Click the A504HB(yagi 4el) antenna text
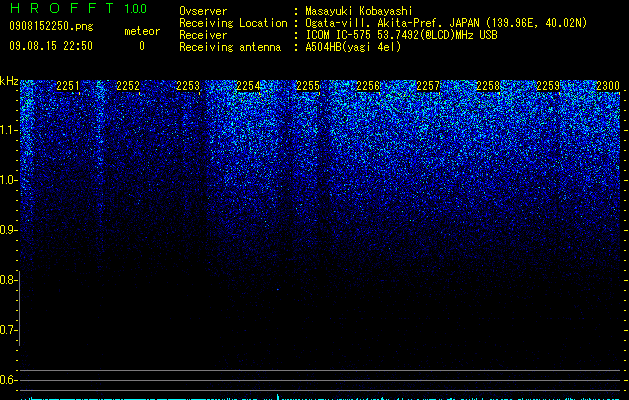Viewport: 629px width, 400px height. 353,47
